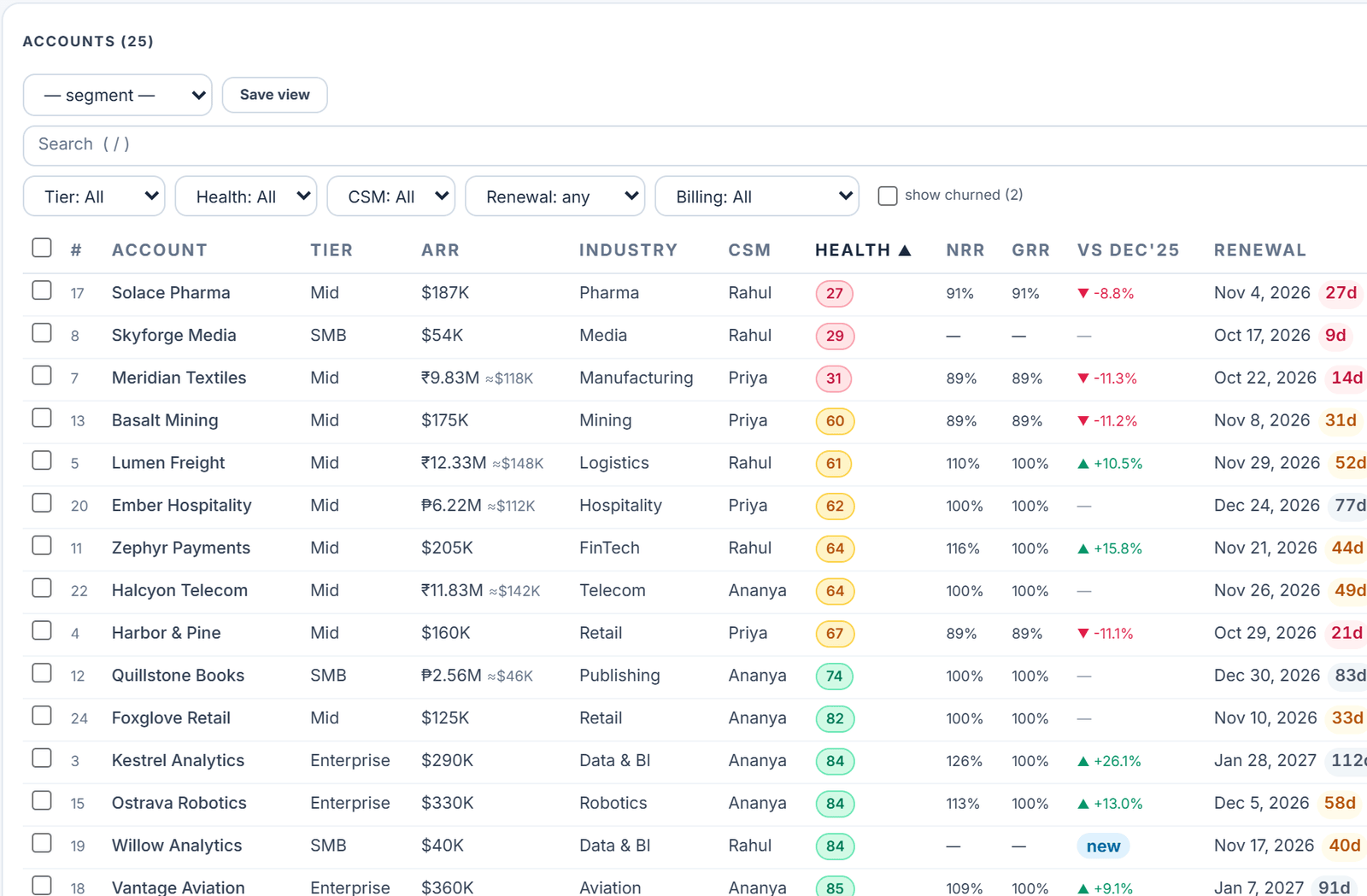Click the ACCOUNTS (25) heading
Image resolution: width=1367 pixels, height=896 pixels.
[x=88, y=41]
